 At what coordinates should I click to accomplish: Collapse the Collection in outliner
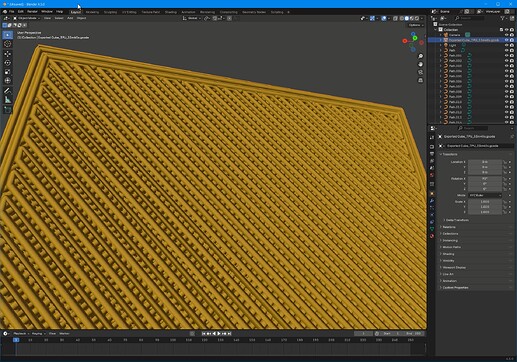click(436, 30)
